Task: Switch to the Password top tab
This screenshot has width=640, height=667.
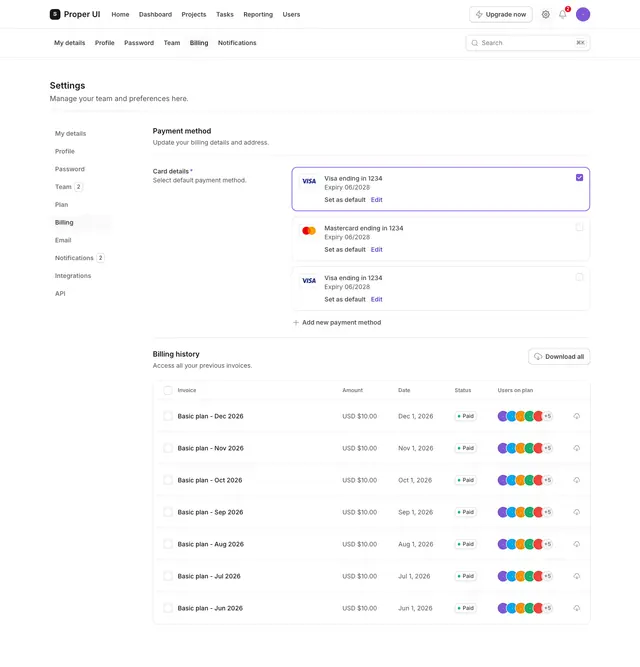Action: (139, 43)
